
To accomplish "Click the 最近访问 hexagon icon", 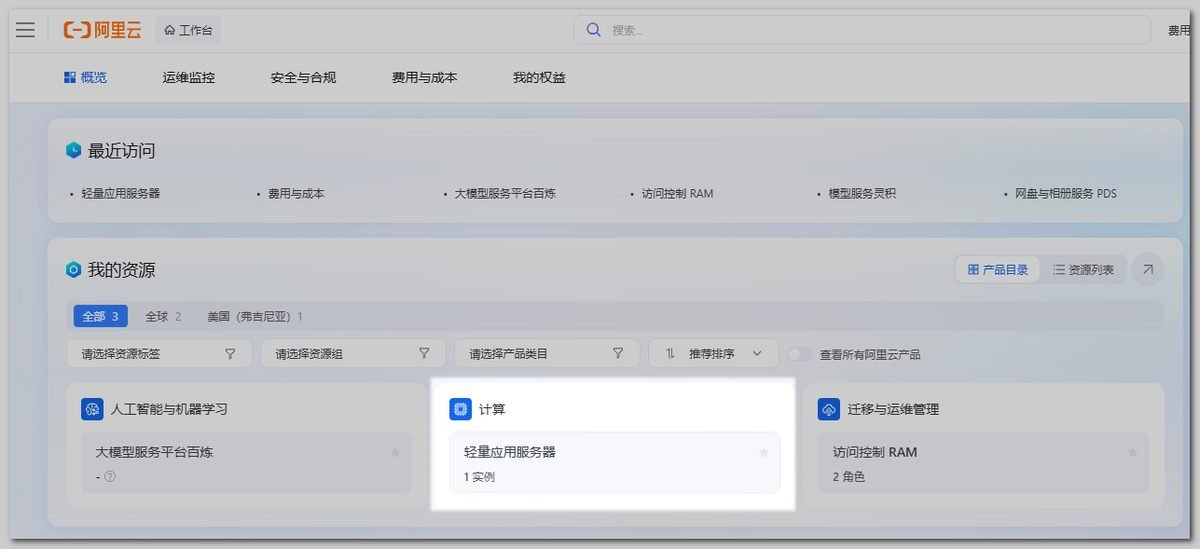I will click(x=73, y=151).
